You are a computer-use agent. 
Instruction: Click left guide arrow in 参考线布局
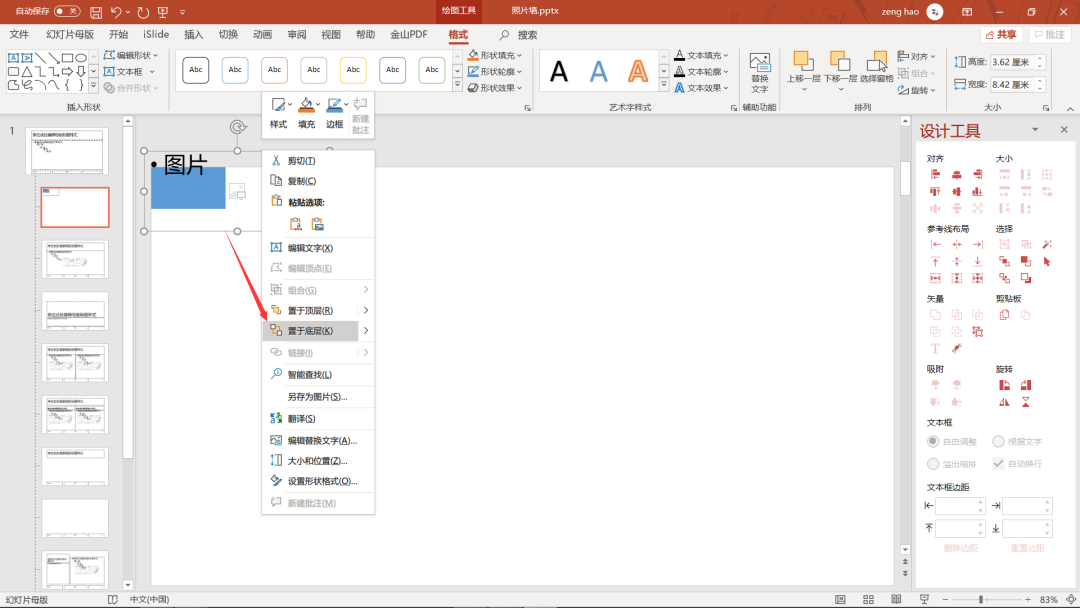935,244
